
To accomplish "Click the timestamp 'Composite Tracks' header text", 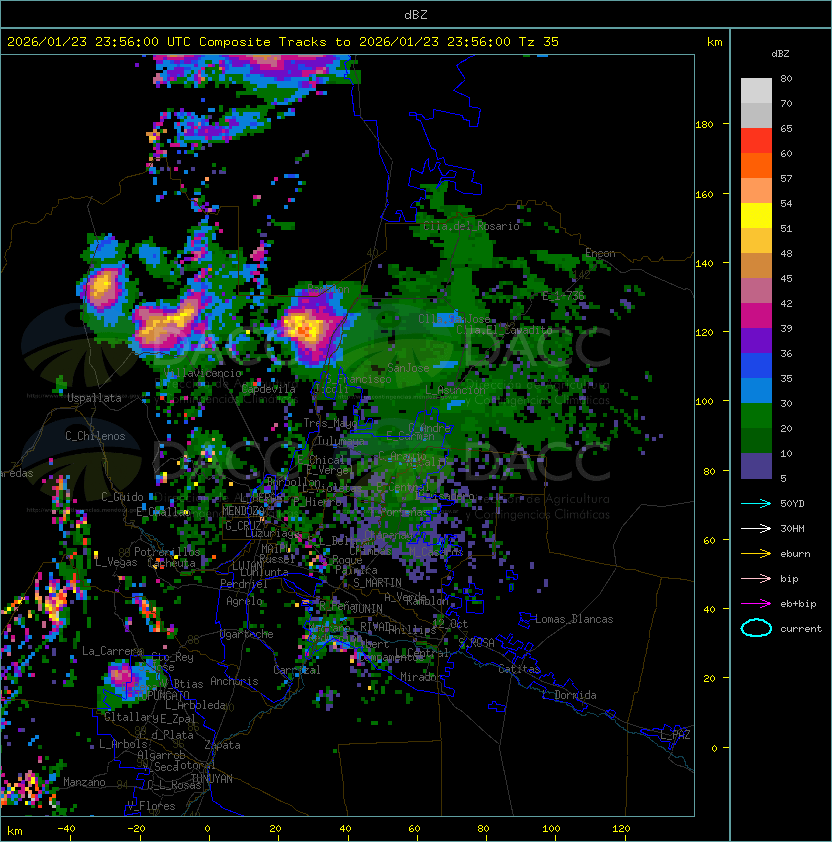I will tap(262, 42).
